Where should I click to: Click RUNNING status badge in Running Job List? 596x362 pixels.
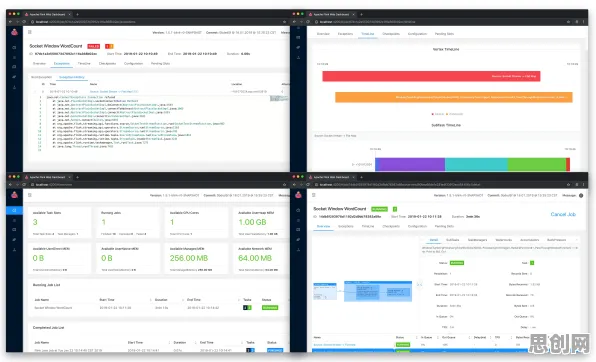pyautogui.click(x=270, y=308)
